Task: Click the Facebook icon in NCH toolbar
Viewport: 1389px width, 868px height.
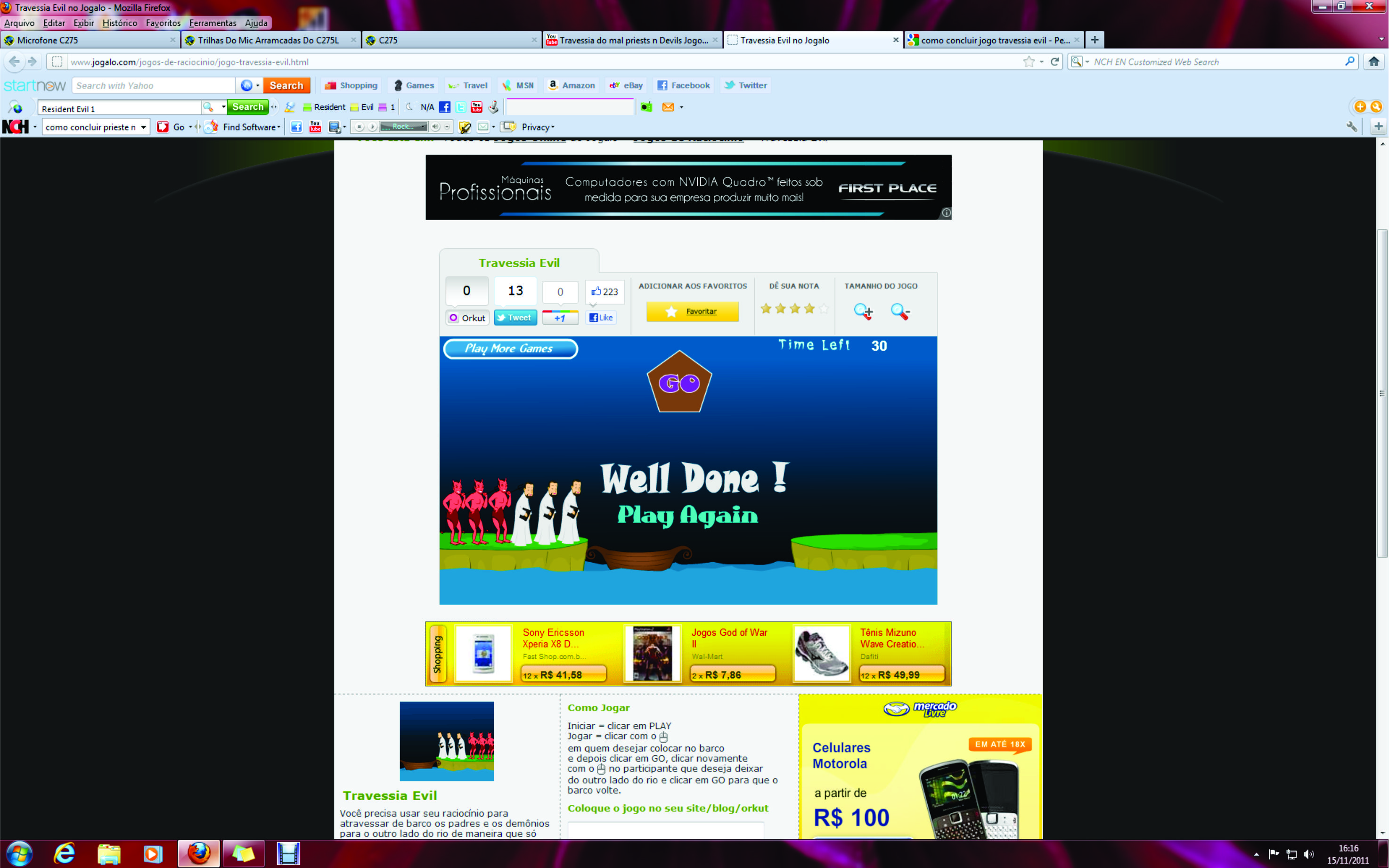Action: 296,127
